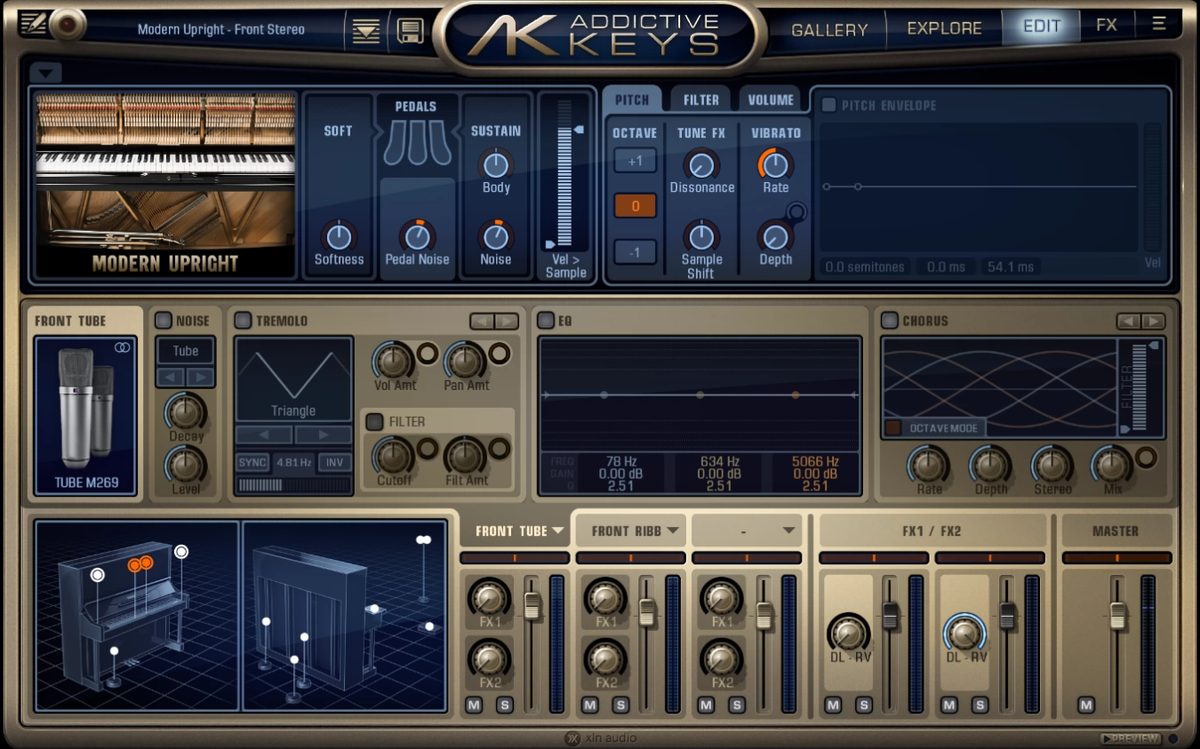The width and height of the screenshot is (1200, 749).
Task: Mute the Master channel
Action: pyautogui.click(x=1086, y=705)
